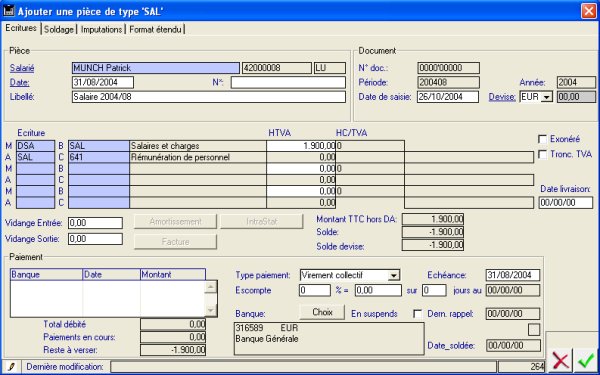Screen dimensions: 600x375
Task: Click the Devise link label
Action: (502, 97)
